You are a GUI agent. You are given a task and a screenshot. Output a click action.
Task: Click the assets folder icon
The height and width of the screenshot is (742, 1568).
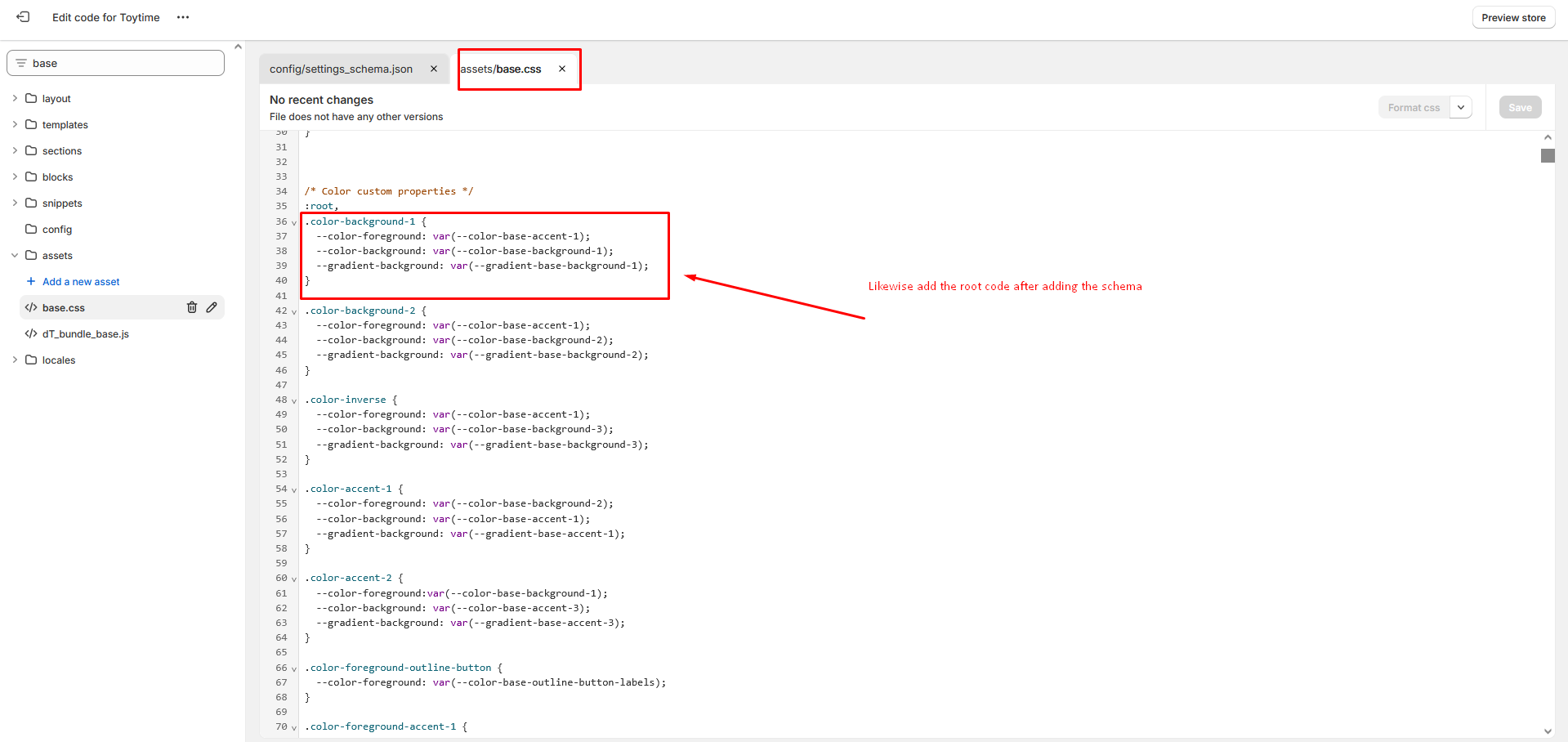pyautogui.click(x=31, y=255)
